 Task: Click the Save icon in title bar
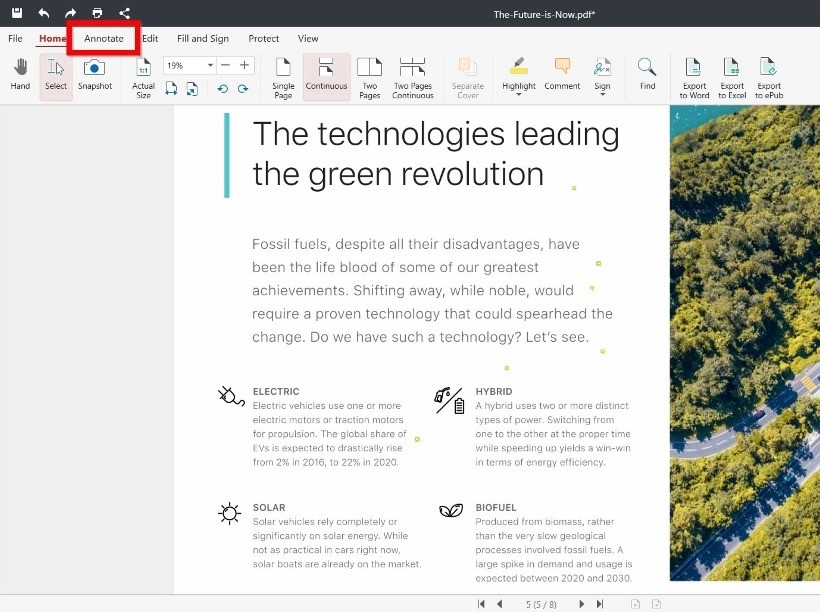pos(17,13)
